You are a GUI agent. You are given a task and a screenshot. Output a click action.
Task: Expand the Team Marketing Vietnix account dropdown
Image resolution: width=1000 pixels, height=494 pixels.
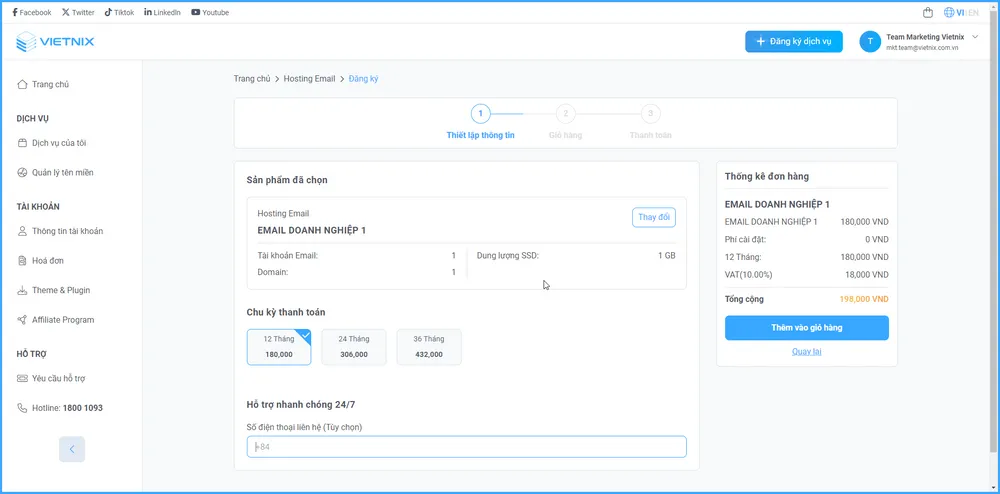coord(975,36)
